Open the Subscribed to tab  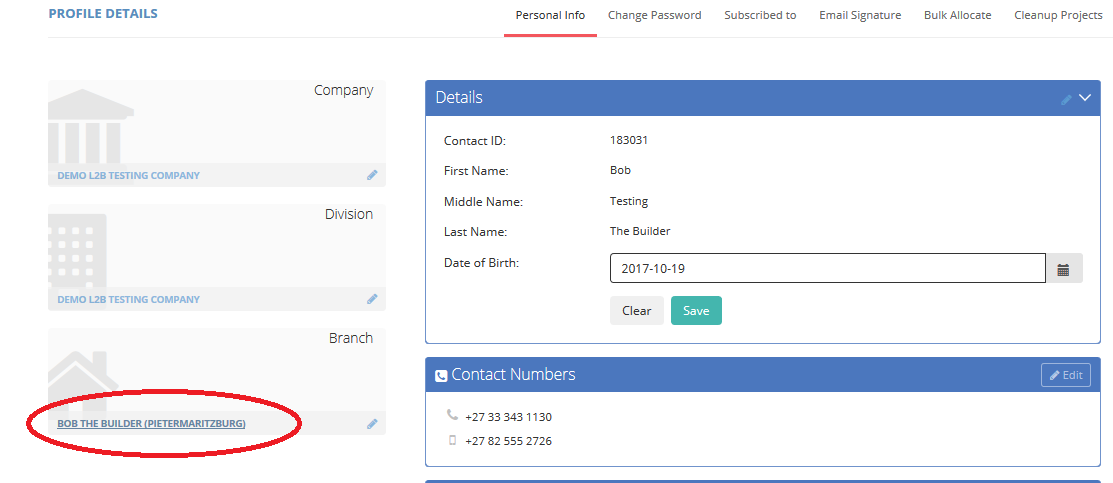tap(760, 15)
